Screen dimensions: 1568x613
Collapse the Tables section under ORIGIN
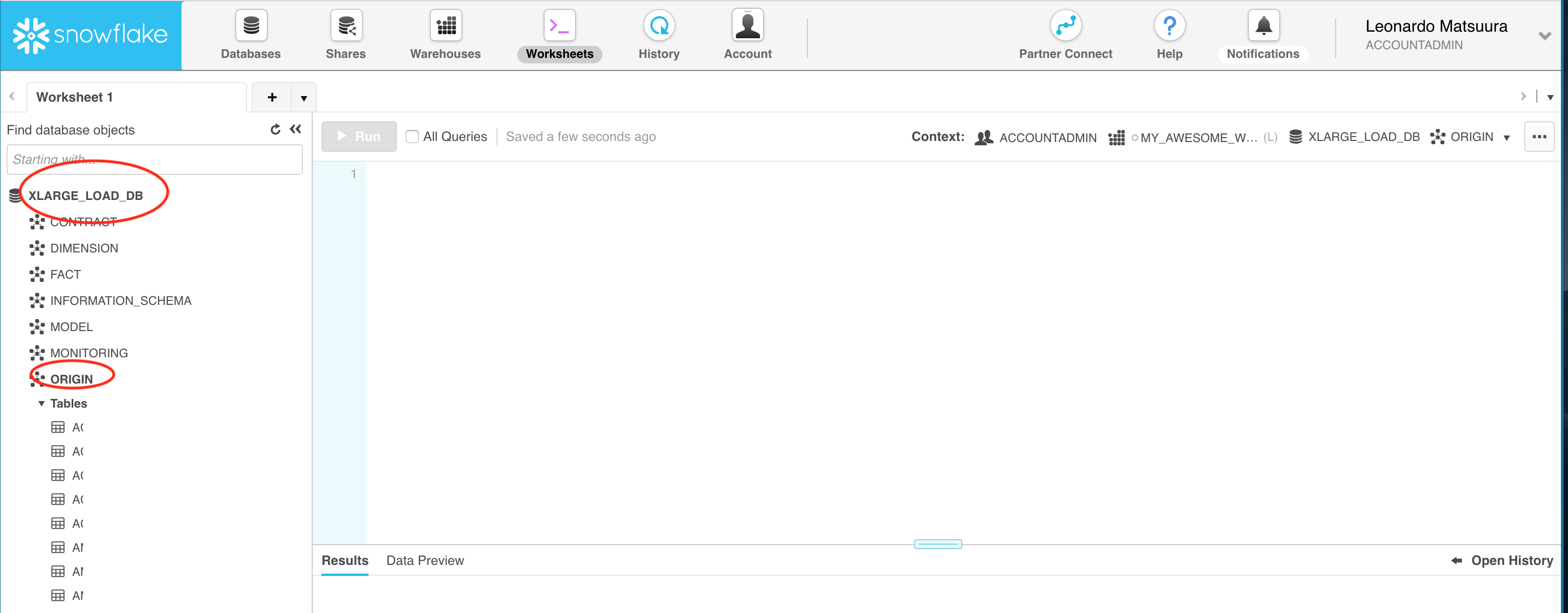(x=42, y=403)
